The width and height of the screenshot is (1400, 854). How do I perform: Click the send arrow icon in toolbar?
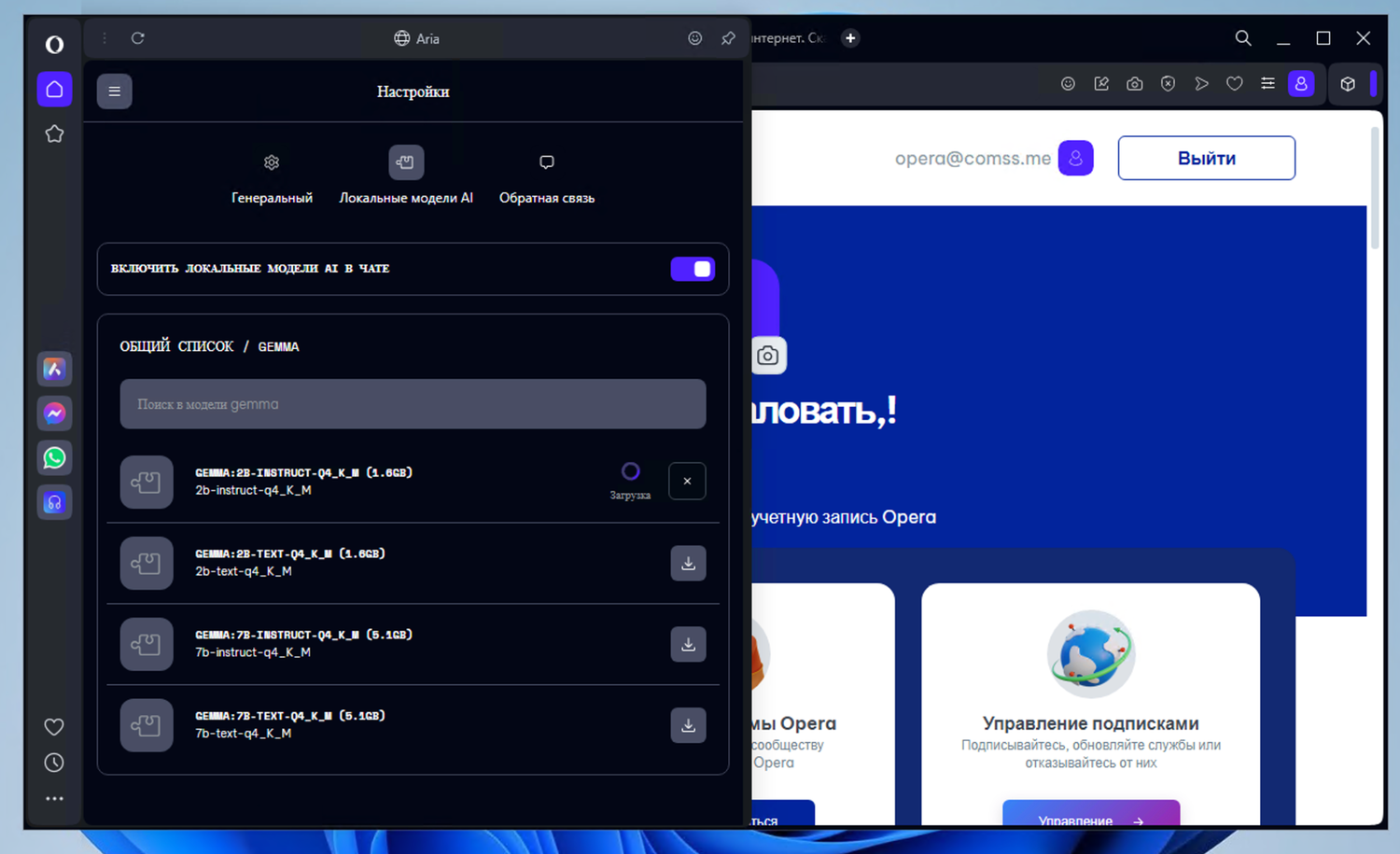[x=1201, y=84]
